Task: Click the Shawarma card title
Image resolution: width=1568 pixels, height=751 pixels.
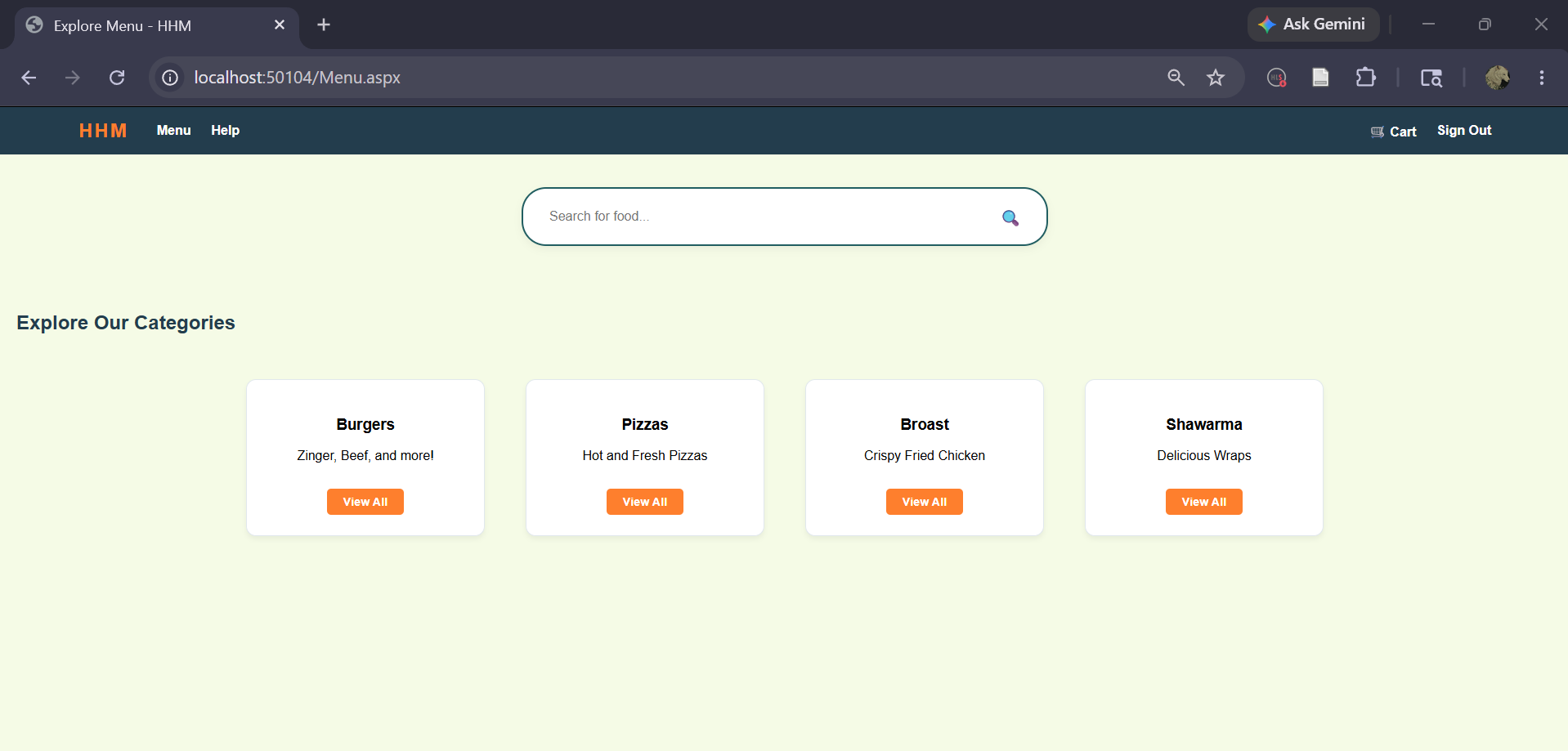Action: 1204,424
